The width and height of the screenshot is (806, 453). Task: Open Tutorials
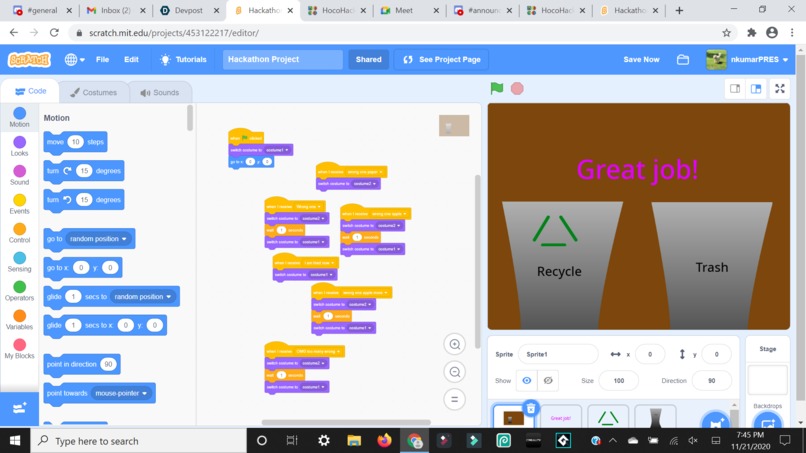(183, 60)
